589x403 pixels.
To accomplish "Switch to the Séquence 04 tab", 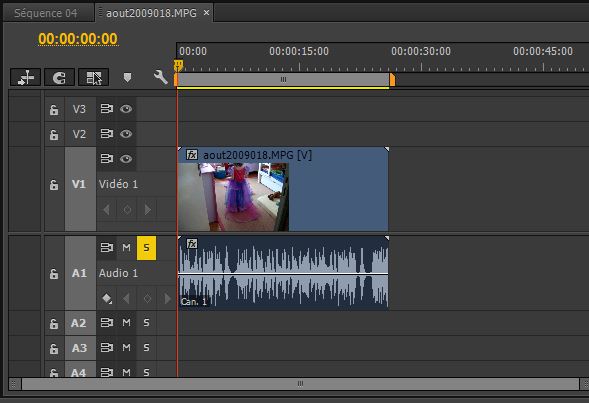I will pos(45,14).
